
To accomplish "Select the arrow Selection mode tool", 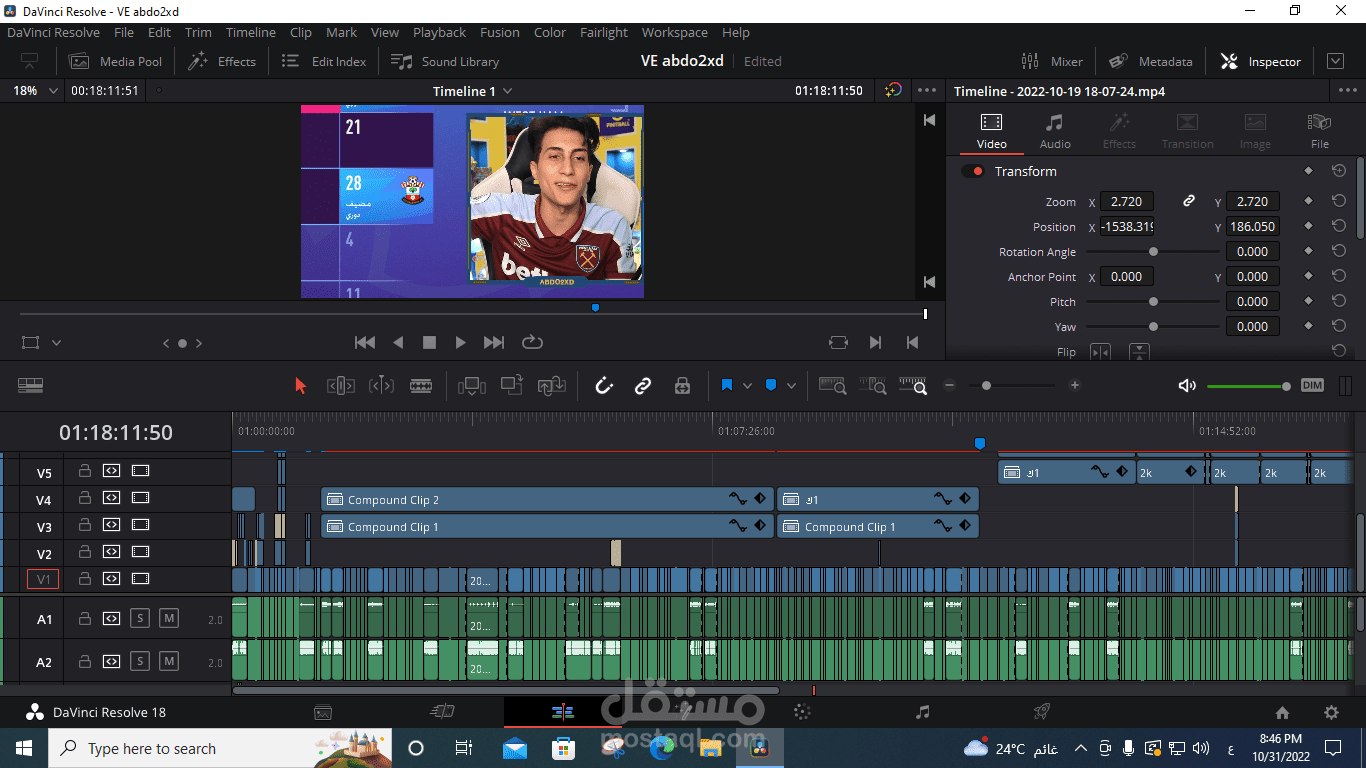I will (301, 386).
